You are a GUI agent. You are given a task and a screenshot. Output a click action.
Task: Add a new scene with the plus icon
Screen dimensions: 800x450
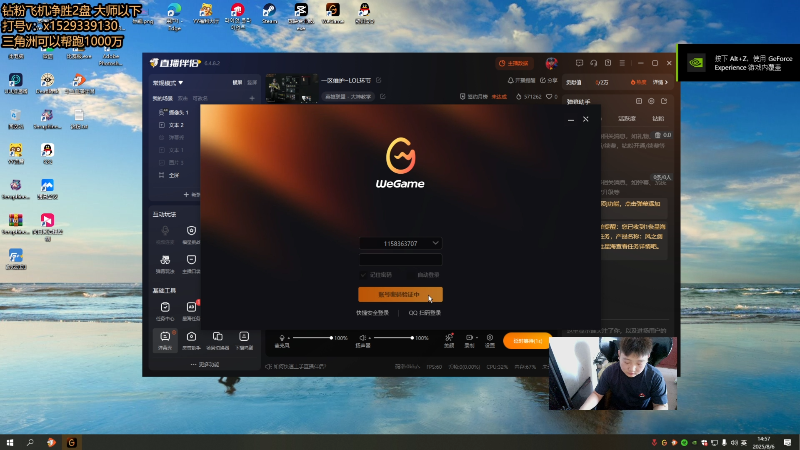tap(252, 98)
